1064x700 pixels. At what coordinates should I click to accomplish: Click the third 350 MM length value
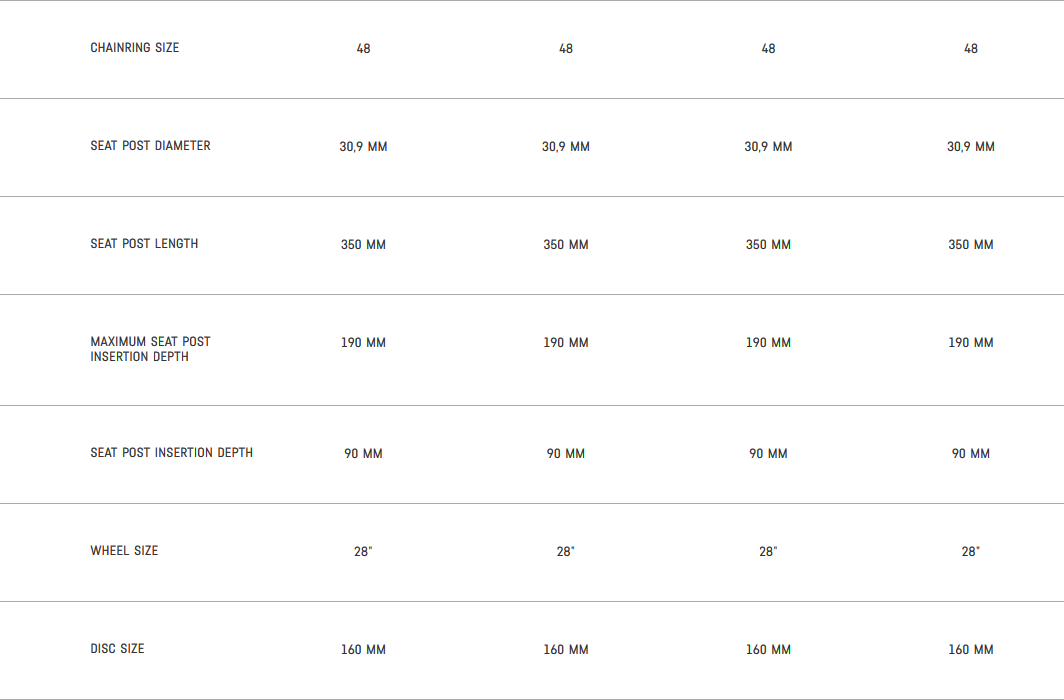(x=768, y=245)
